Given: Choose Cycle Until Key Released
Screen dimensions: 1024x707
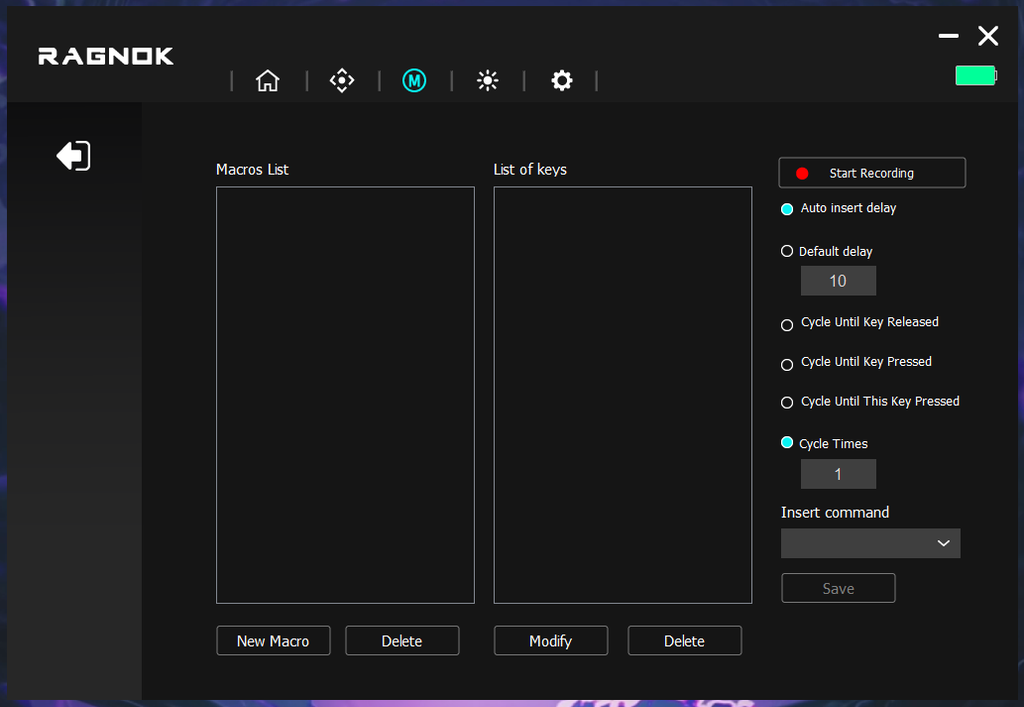Looking at the screenshot, I should [787, 324].
